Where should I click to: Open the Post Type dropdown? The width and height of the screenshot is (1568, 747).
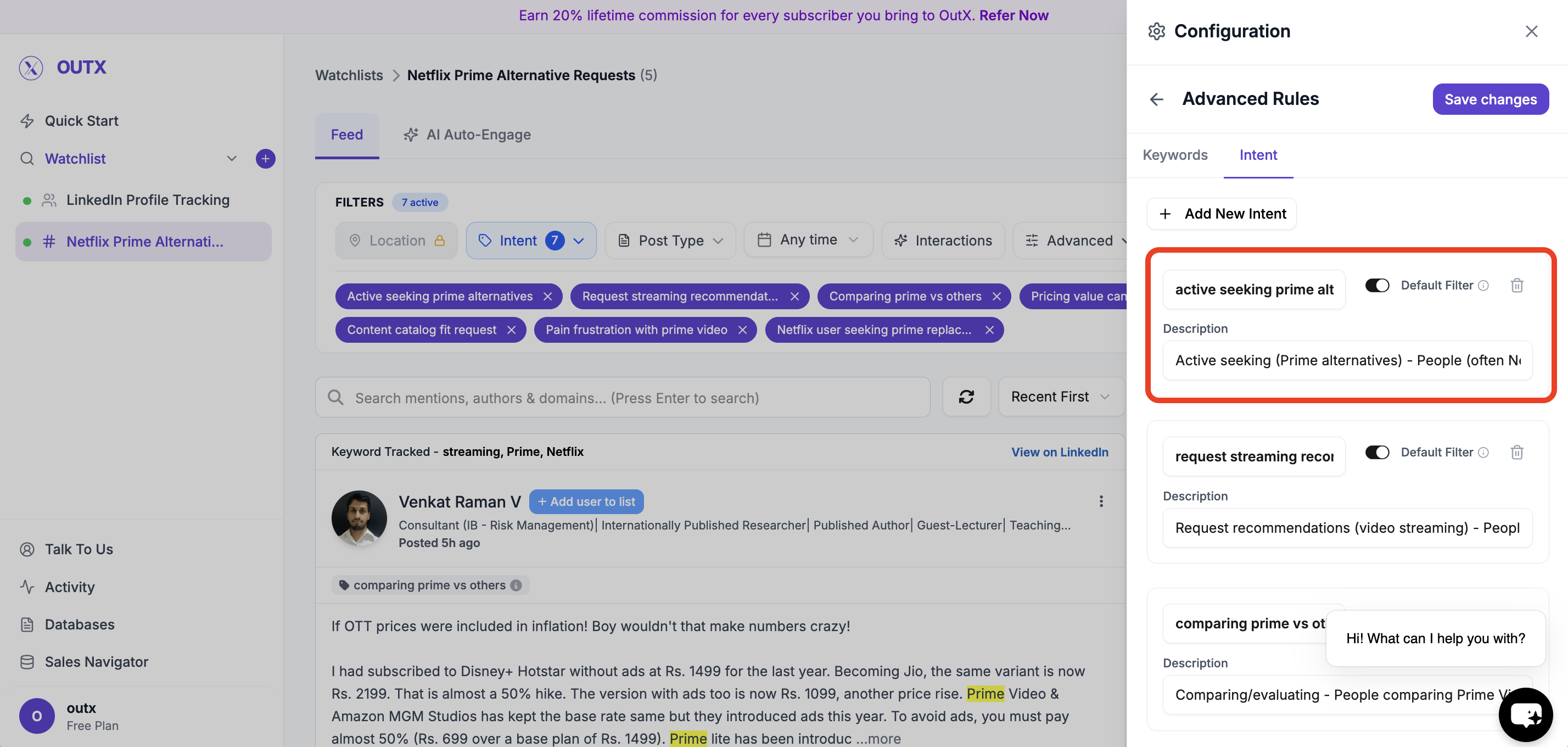(670, 240)
